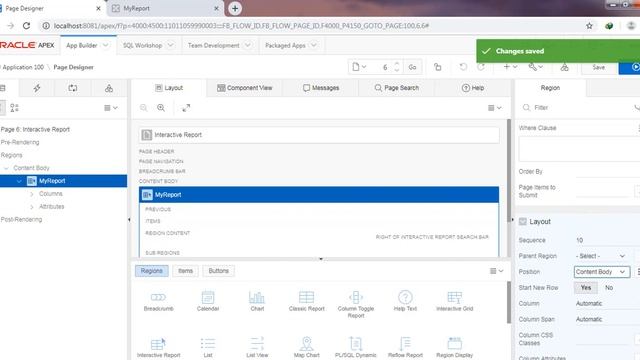
Task: Select the List View region type
Action: (257, 347)
